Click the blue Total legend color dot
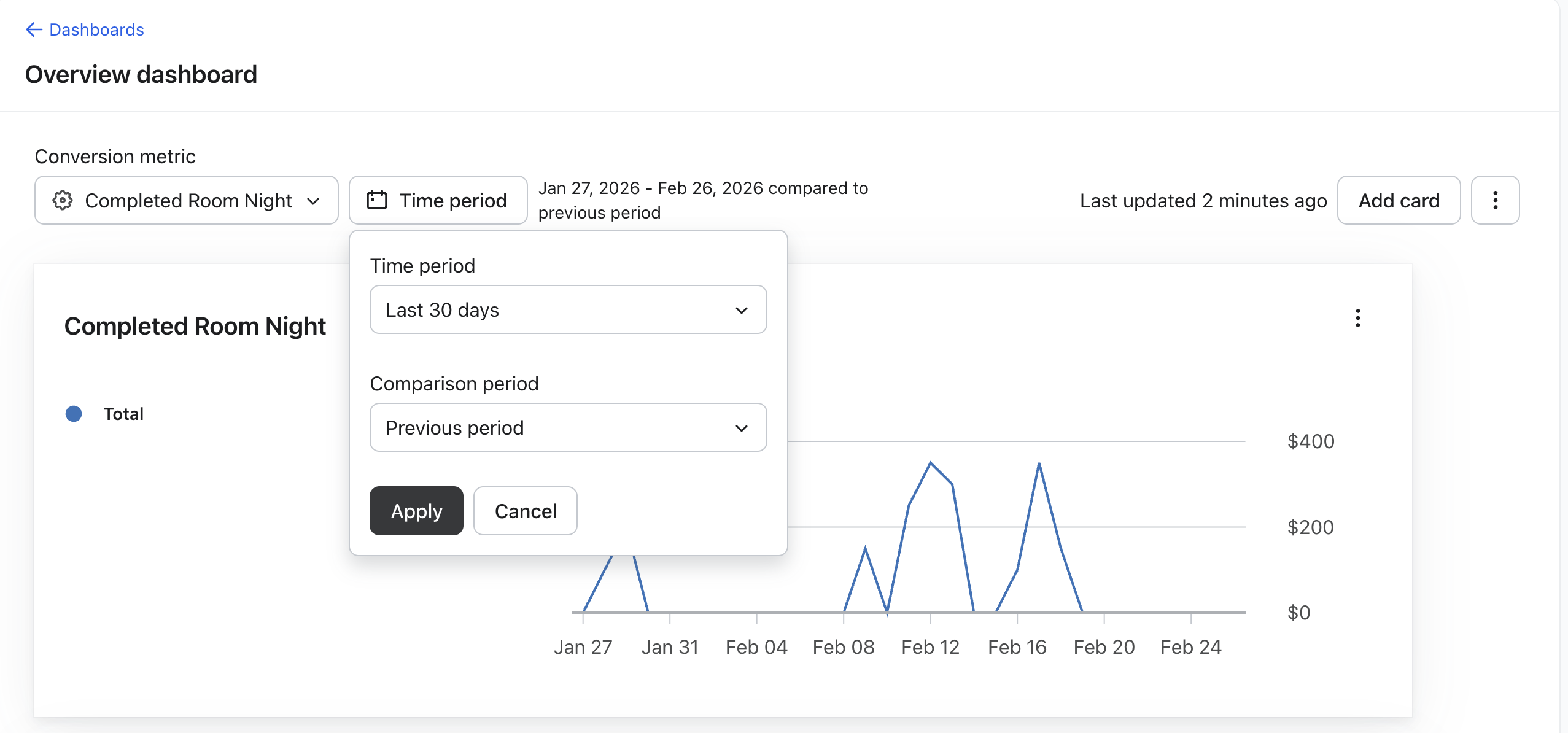The image size is (1568, 733). pos(74,414)
